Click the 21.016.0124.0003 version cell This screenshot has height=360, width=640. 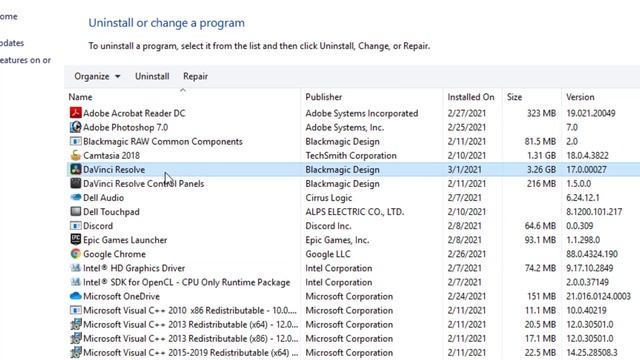coord(598,296)
